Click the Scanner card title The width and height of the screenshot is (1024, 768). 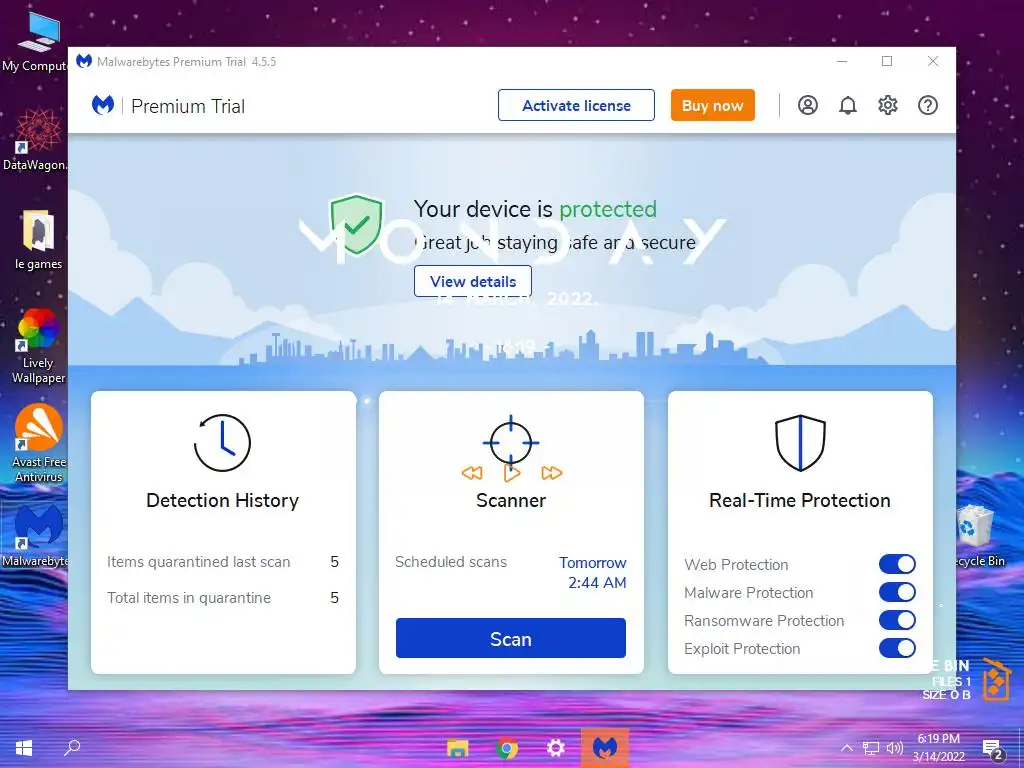point(511,500)
